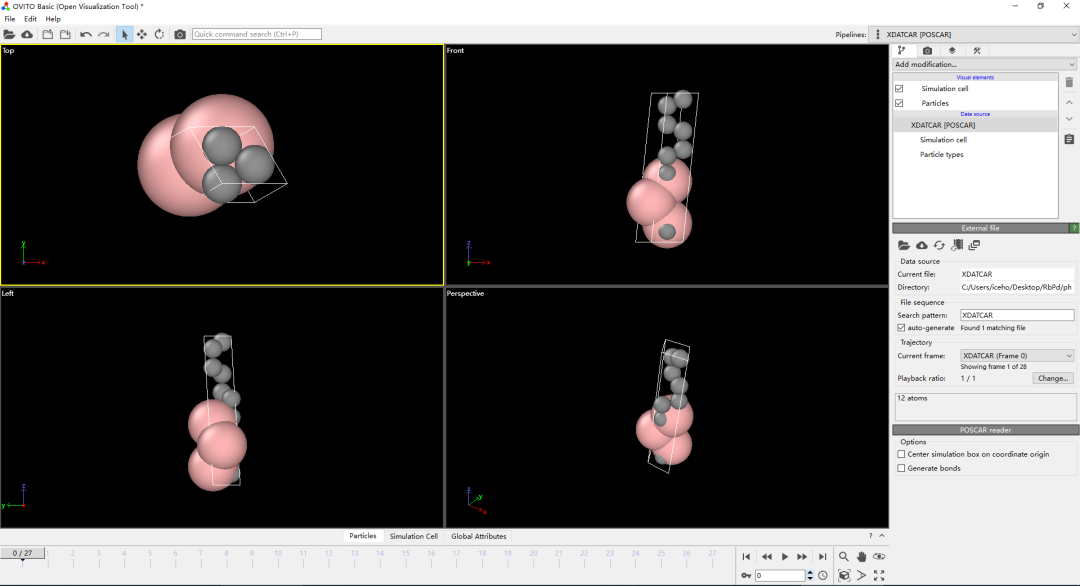The height and width of the screenshot is (586, 1080).
Task: Toggle the auto-generate checkbox
Action: [901, 328]
